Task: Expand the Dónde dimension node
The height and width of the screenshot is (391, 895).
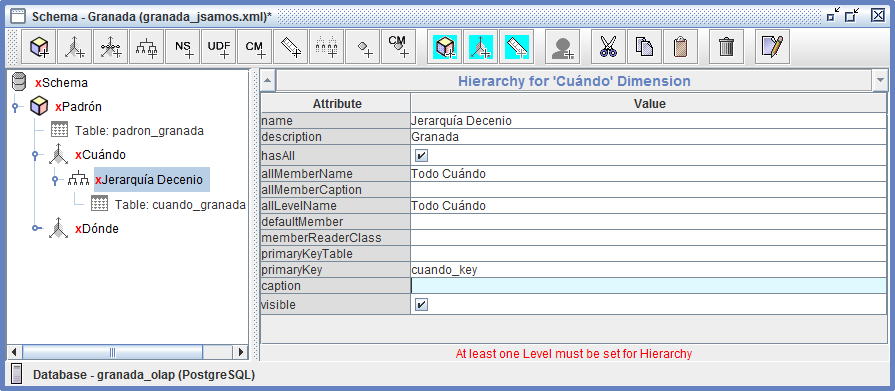Action: click(36, 228)
